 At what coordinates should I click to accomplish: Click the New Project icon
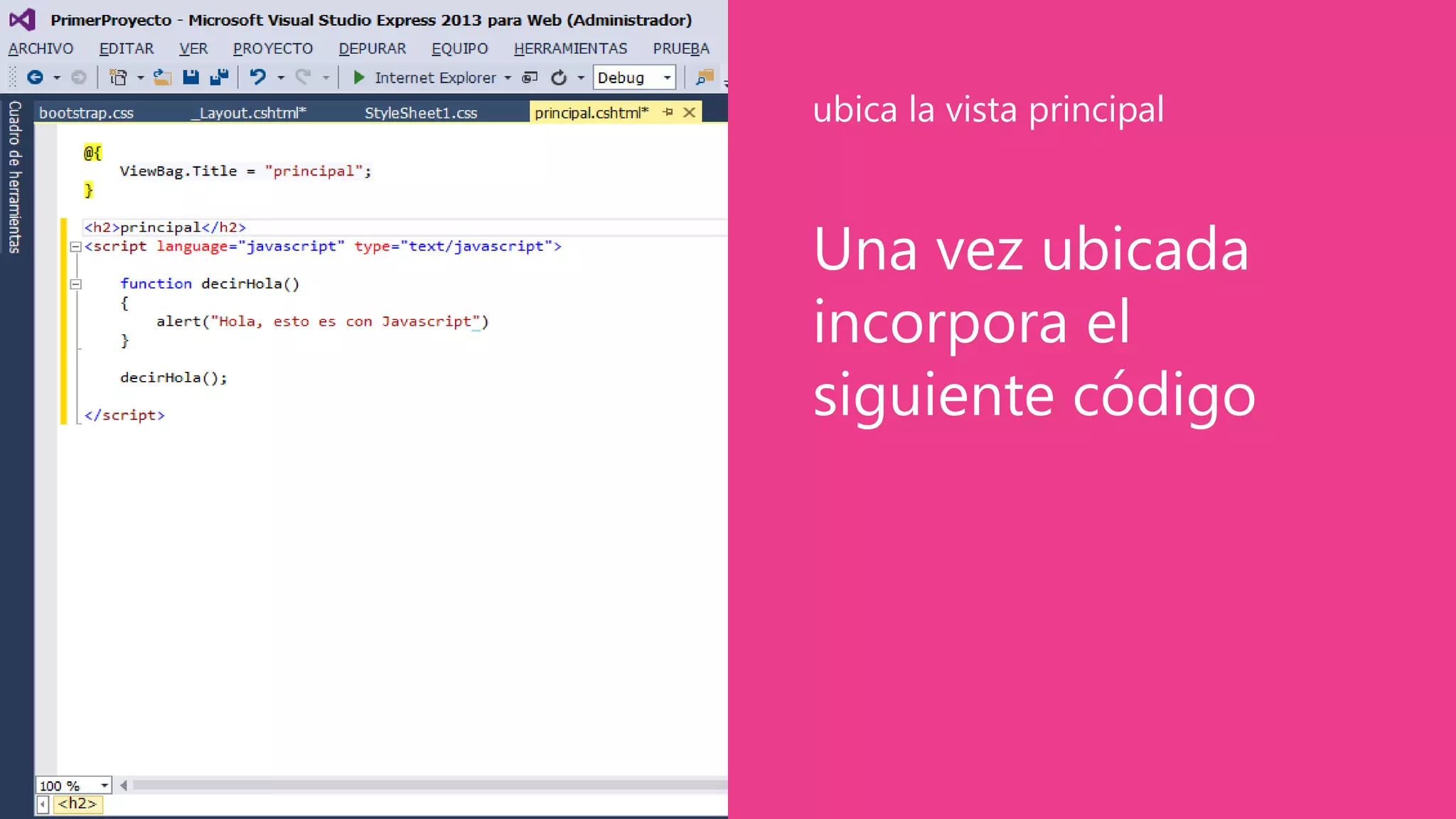tap(118, 77)
